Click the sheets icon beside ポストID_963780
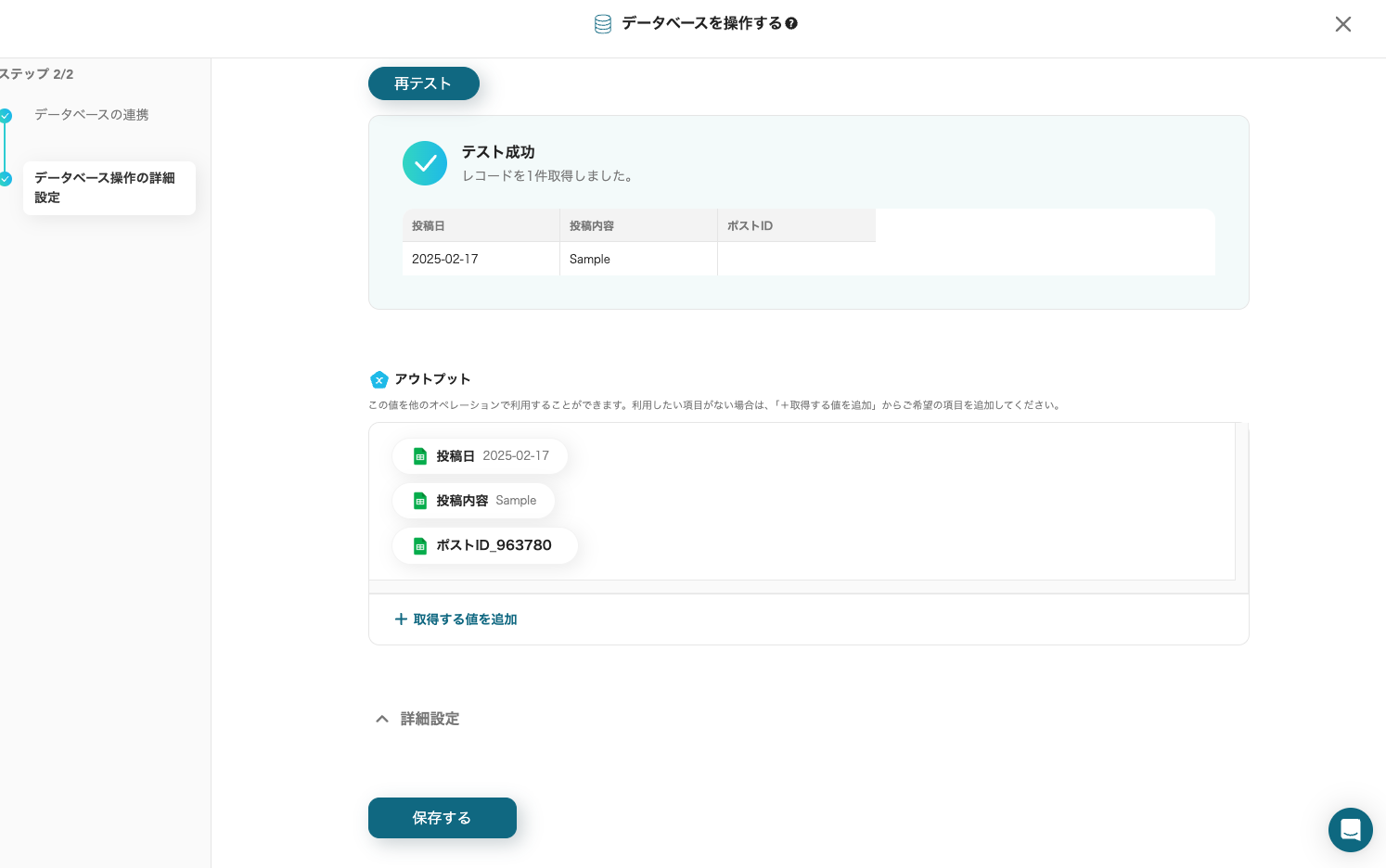Viewport: 1386px width, 868px height. [x=420, y=546]
